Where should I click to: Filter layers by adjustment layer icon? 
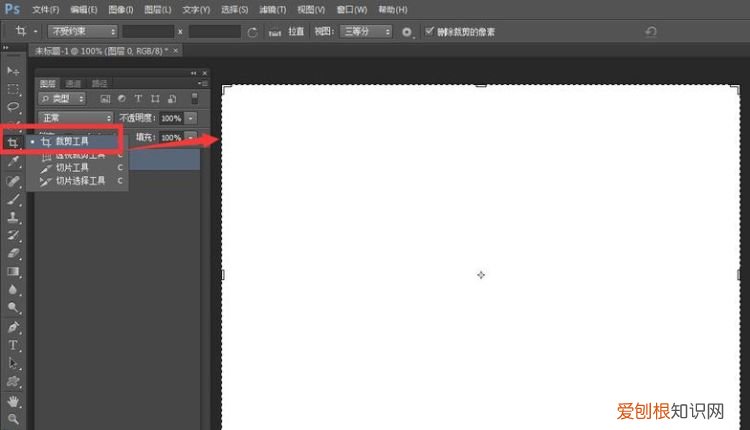click(121, 99)
